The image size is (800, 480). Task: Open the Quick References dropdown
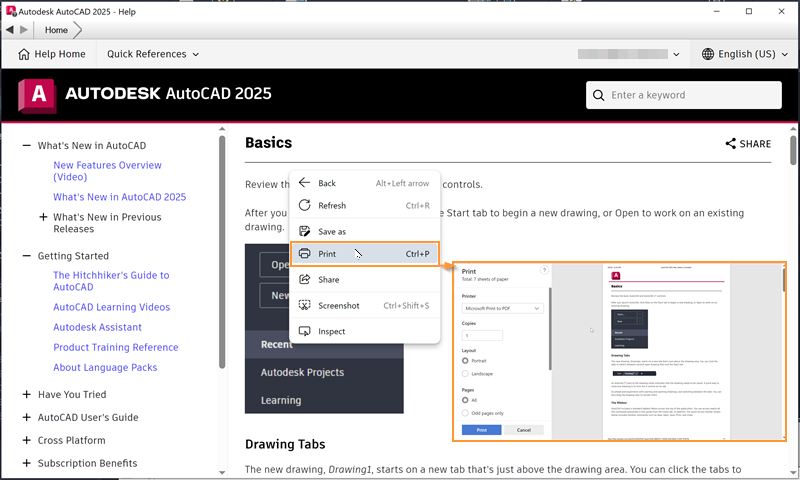point(153,54)
